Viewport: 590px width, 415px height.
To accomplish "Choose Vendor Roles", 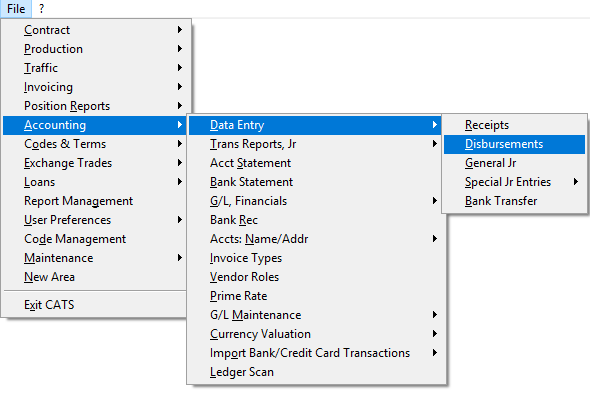I will pos(316,277).
